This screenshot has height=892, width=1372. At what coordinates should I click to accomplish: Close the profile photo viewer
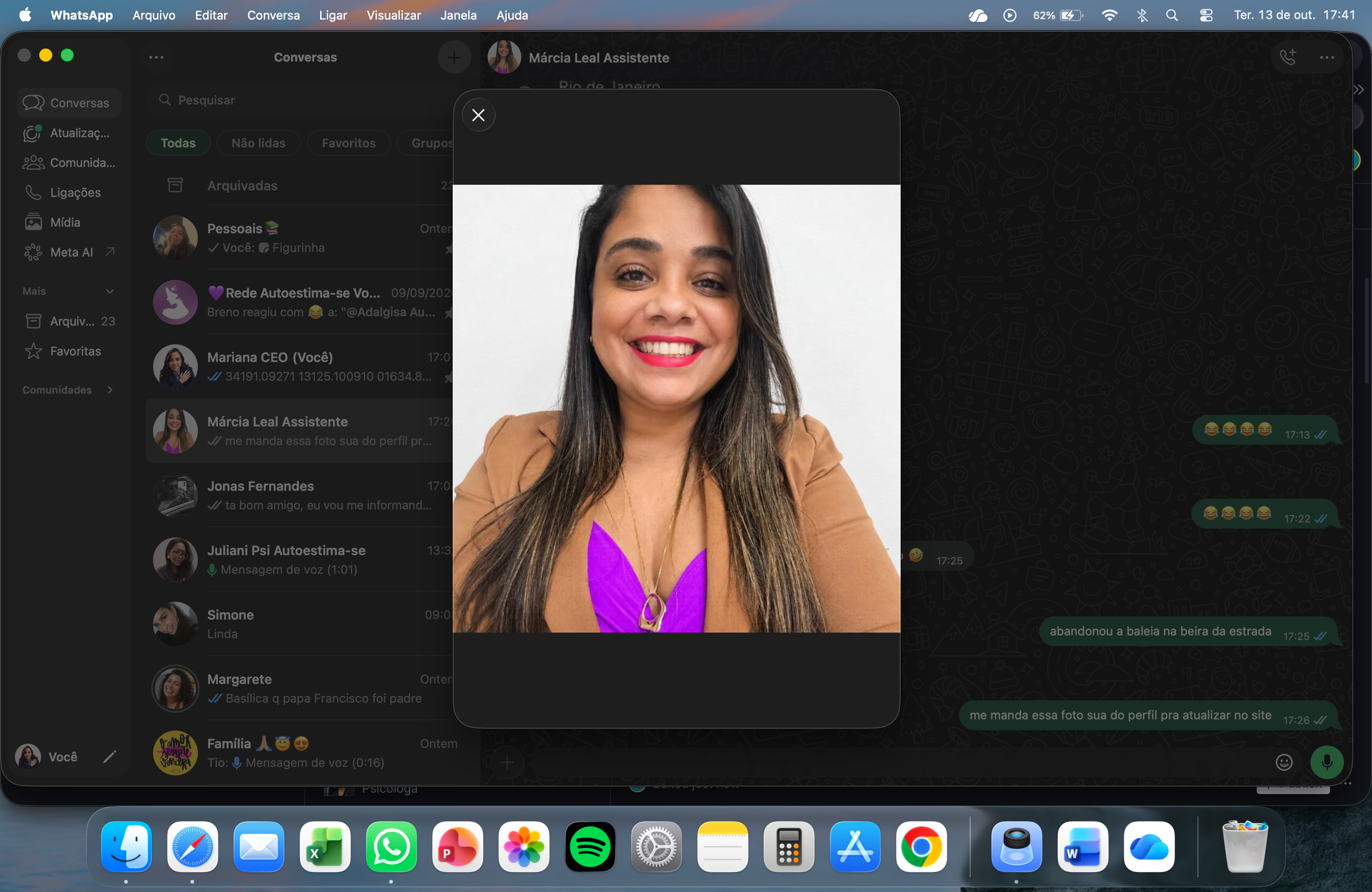pos(478,115)
